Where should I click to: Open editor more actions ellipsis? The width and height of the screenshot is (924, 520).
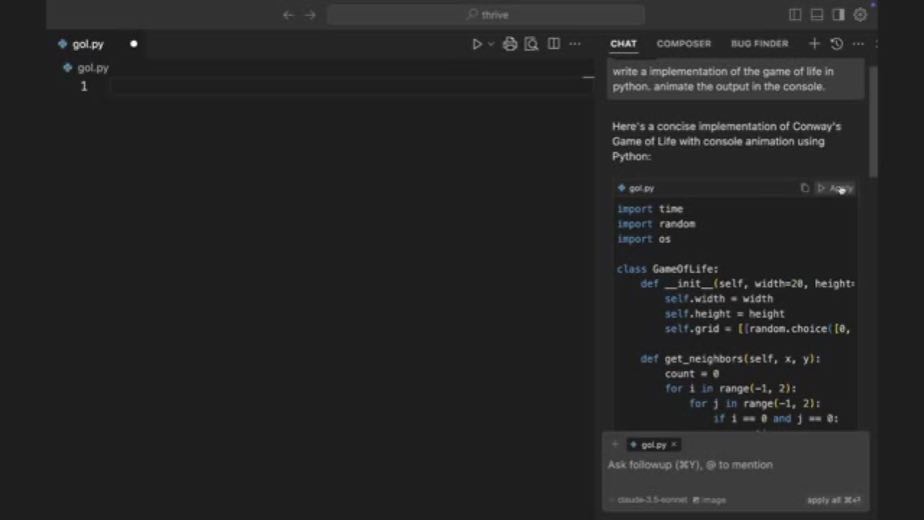coord(575,44)
